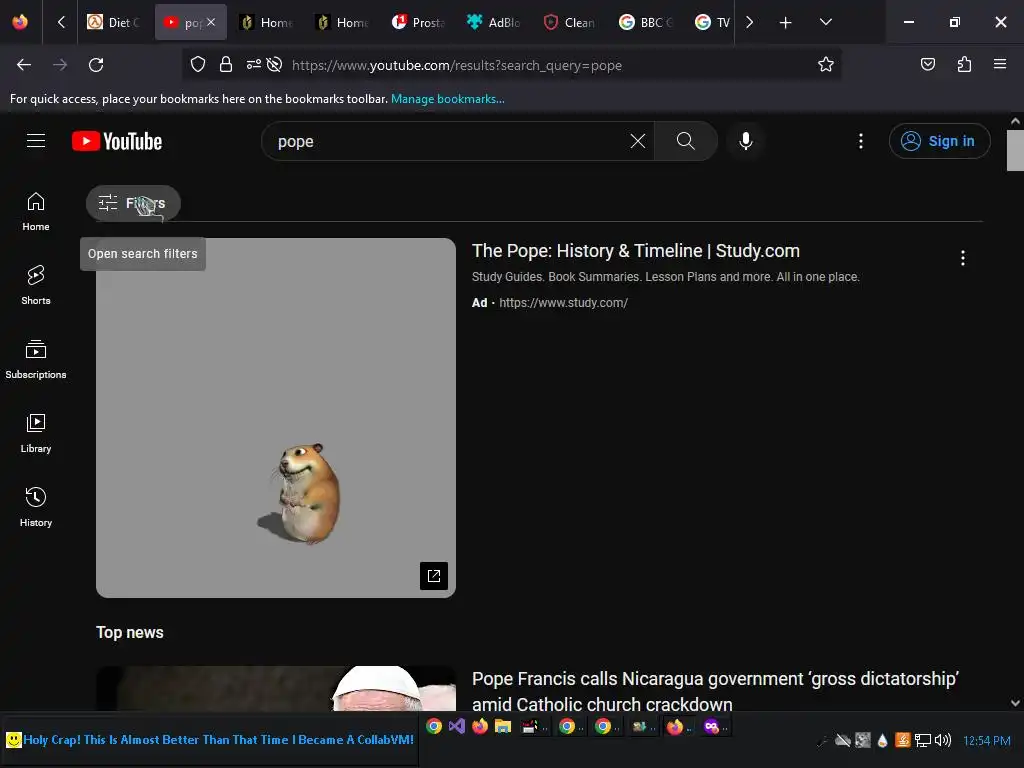Viewport: 1024px width, 768px height.
Task: Start voice search with the microphone
Action: click(x=745, y=141)
